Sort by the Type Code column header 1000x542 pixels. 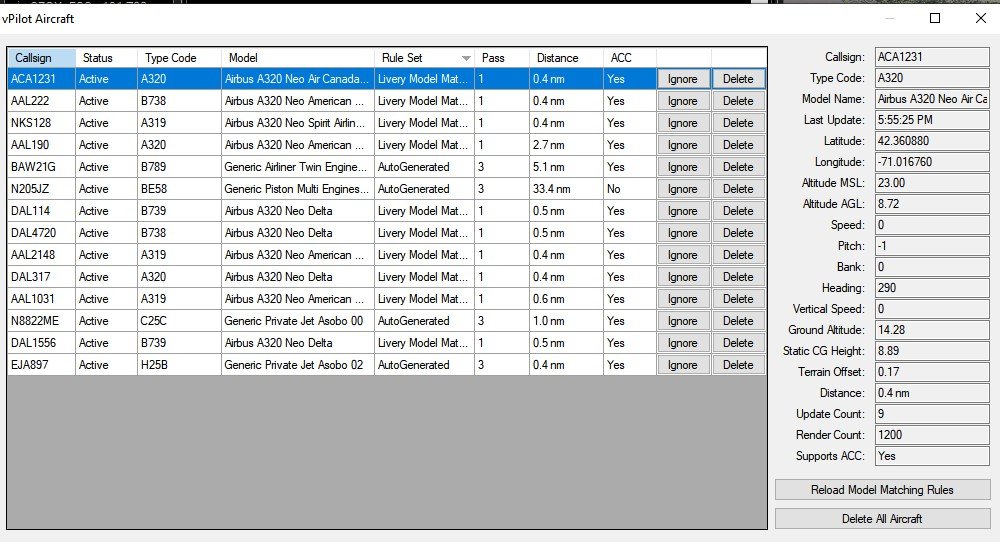click(179, 58)
